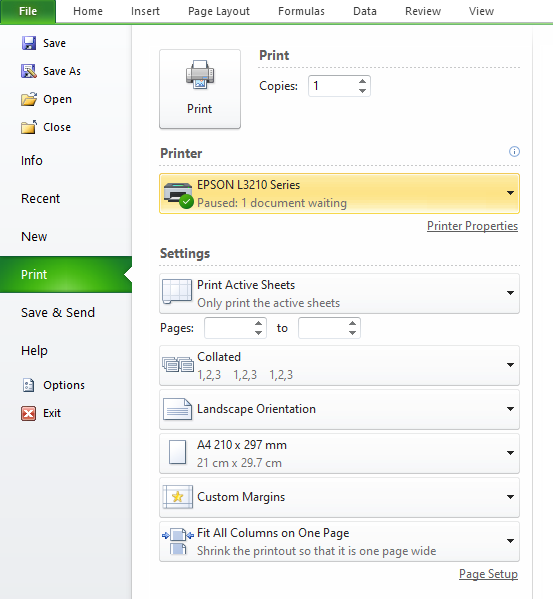Click the Save As icon
Image resolution: width=553 pixels, height=599 pixels.
[29, 71]
